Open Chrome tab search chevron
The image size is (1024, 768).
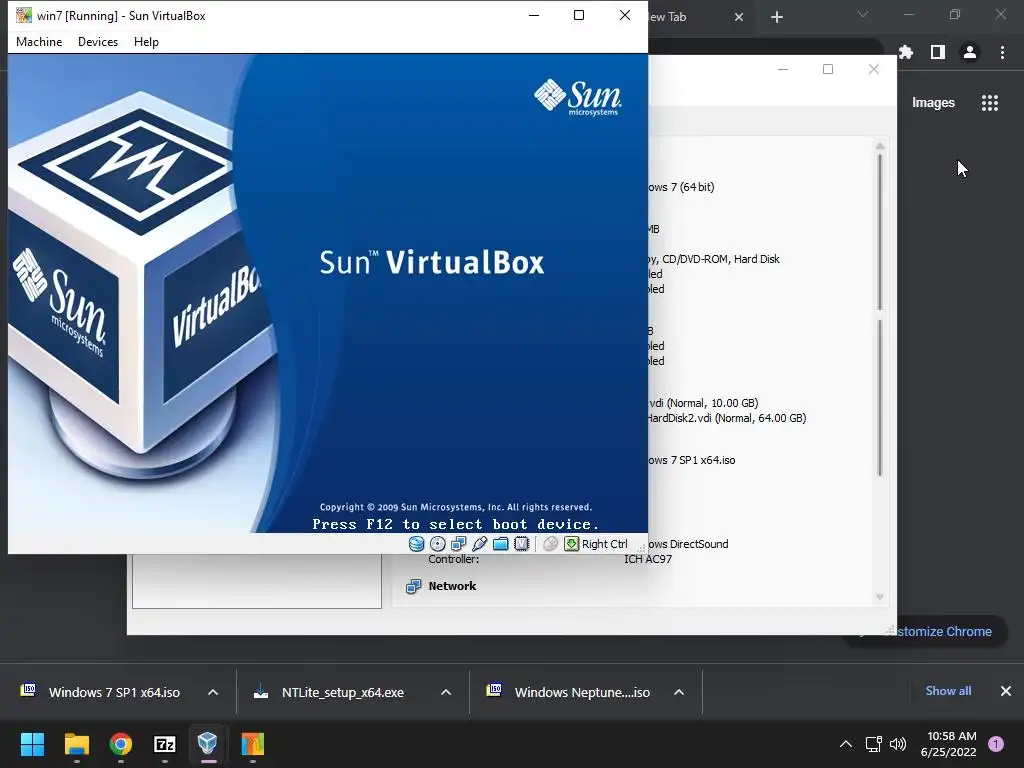coord(863,14)
